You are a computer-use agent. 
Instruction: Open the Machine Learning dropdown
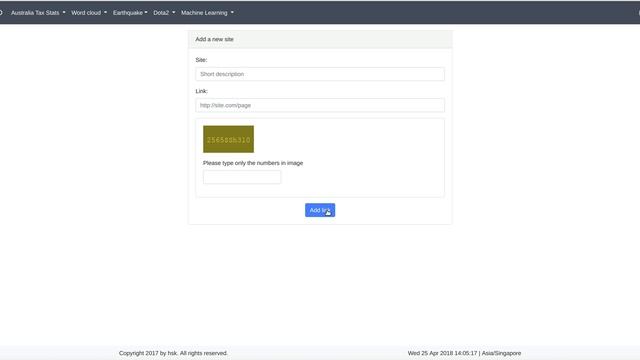click(x=207, y=13)
